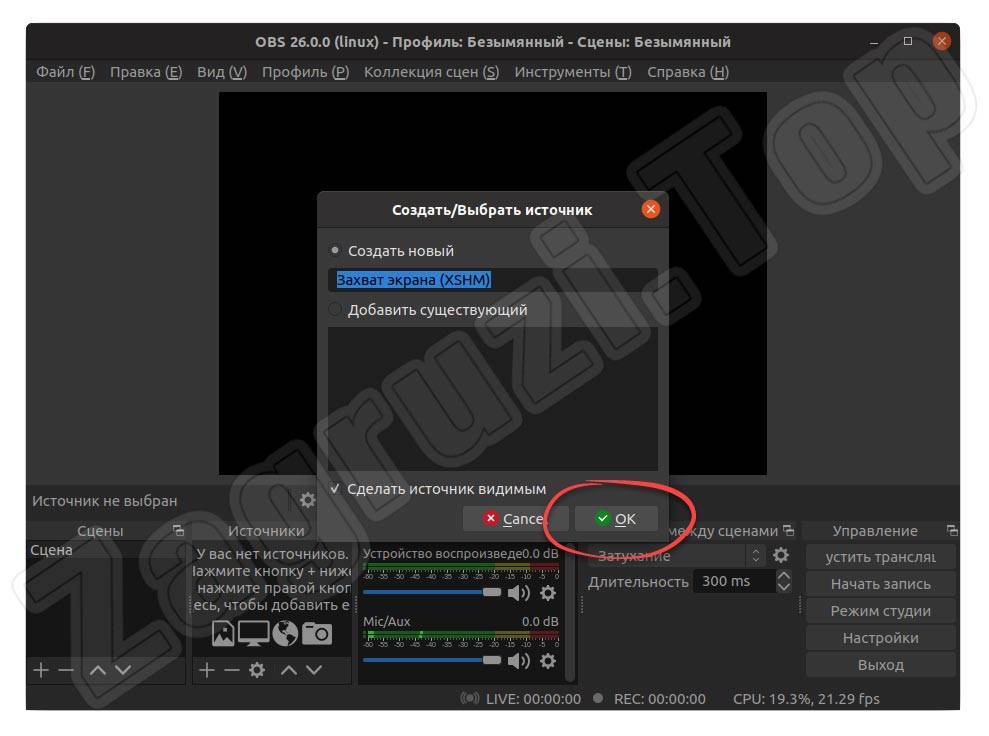Mute the Mic/Aux speaker icon

(518, 661)
